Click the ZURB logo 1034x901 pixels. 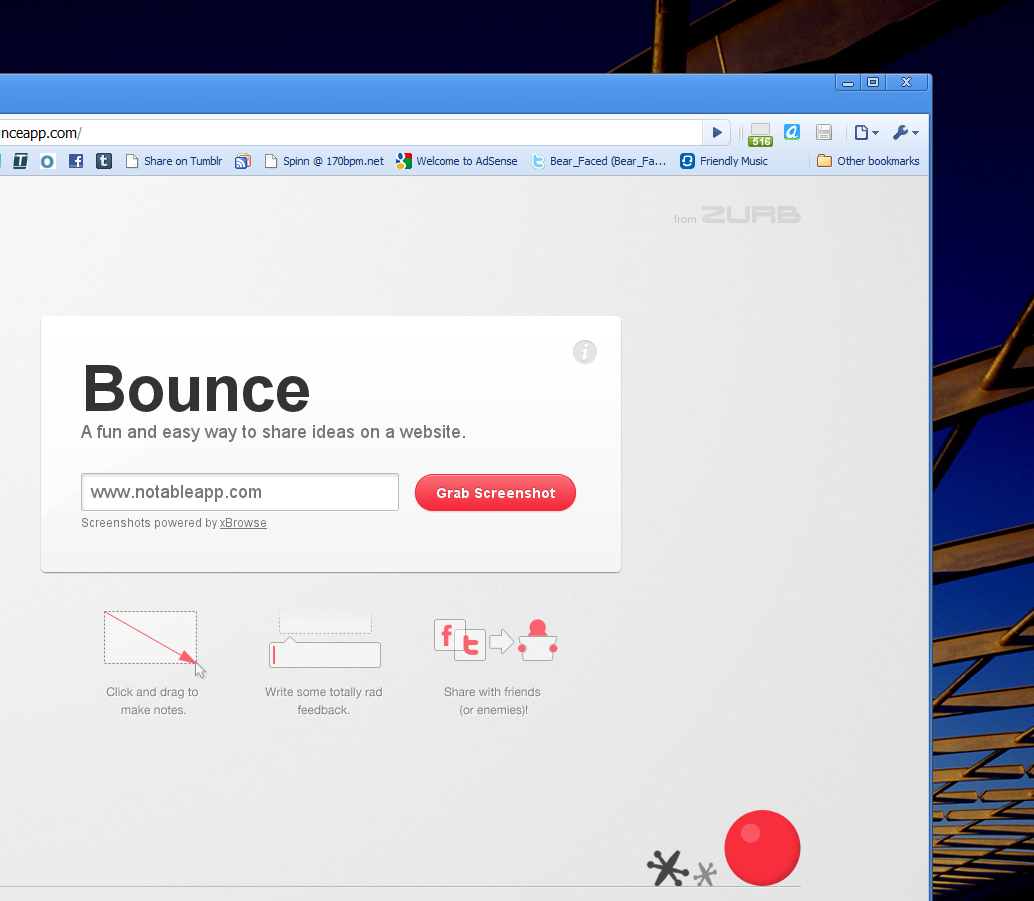click(x=750, y=214)
